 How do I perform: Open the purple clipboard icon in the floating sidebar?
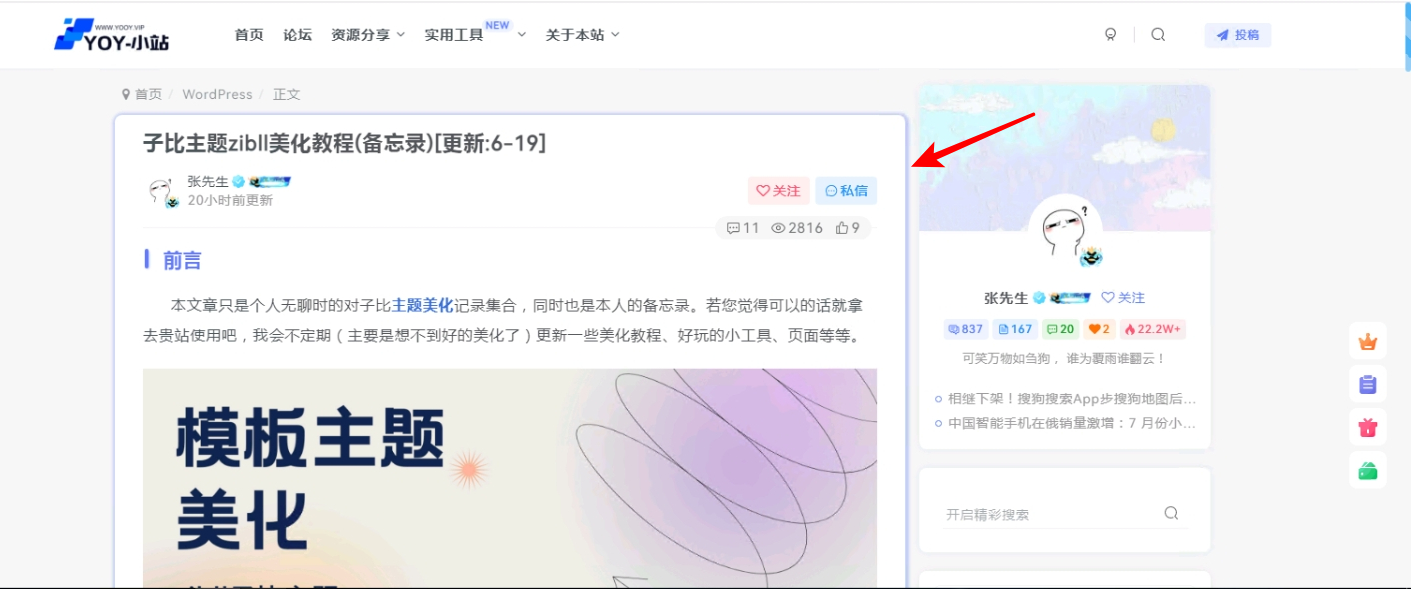(1367, 384)
